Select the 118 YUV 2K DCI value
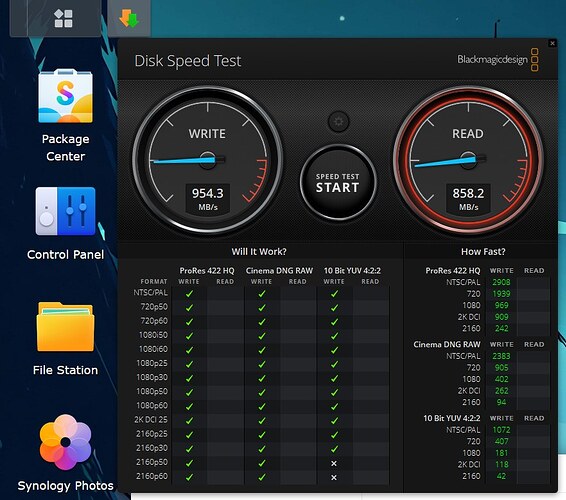 click(x=502, y=464)
